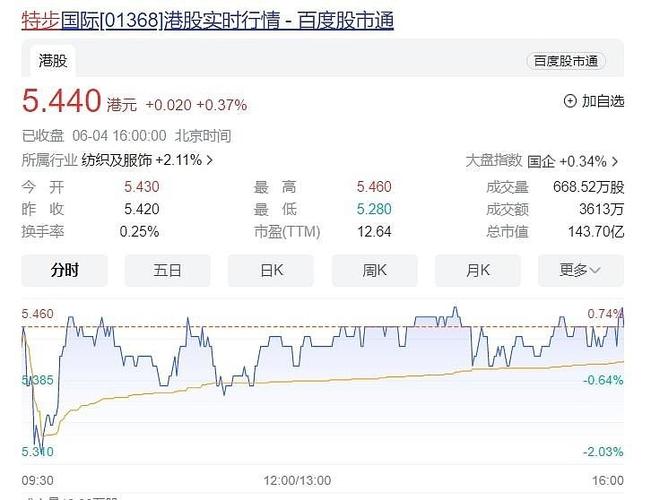Click the 最高 value 5.460
The image size is (651, 500).
pyautogui.click(x=374, y=187)
